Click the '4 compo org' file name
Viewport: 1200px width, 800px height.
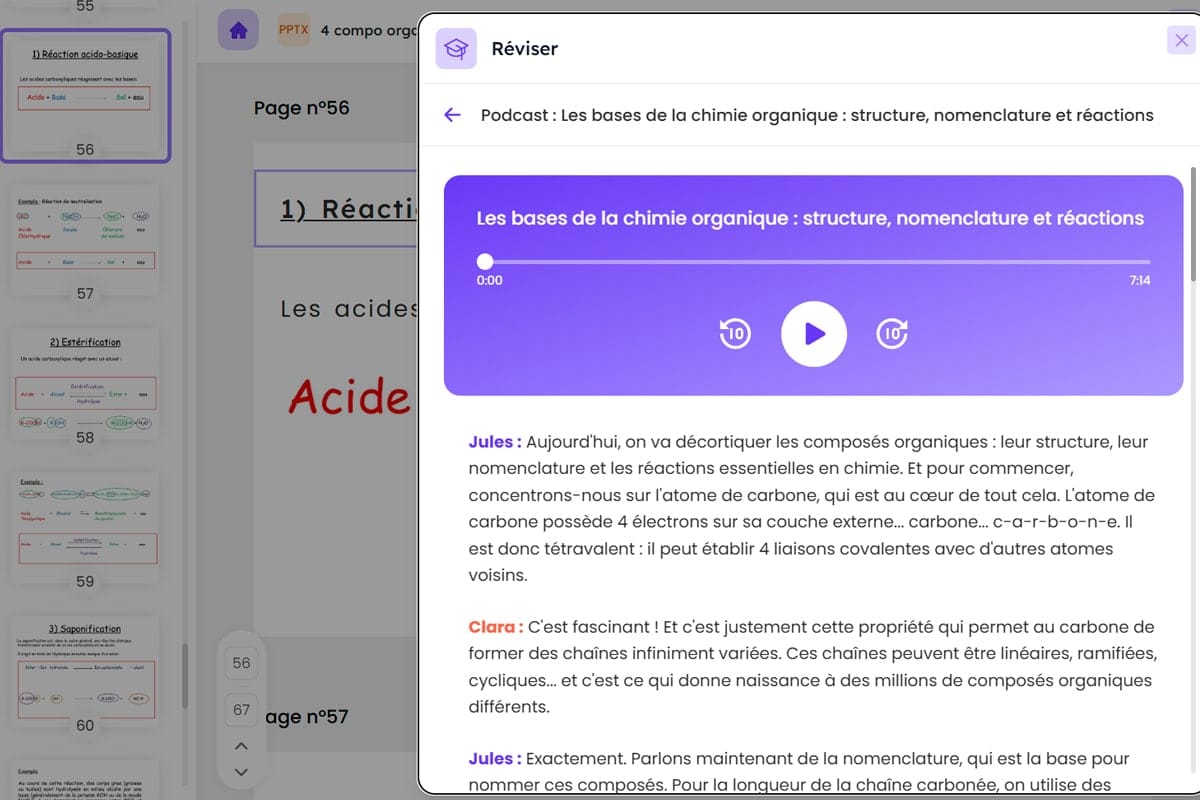click(368, 31)
